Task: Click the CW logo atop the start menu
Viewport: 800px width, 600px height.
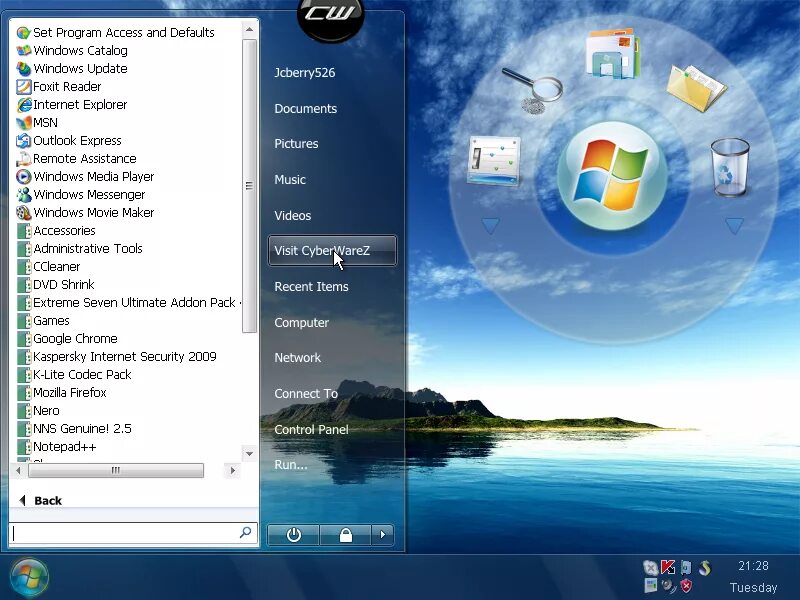Action: click(331, 17)
